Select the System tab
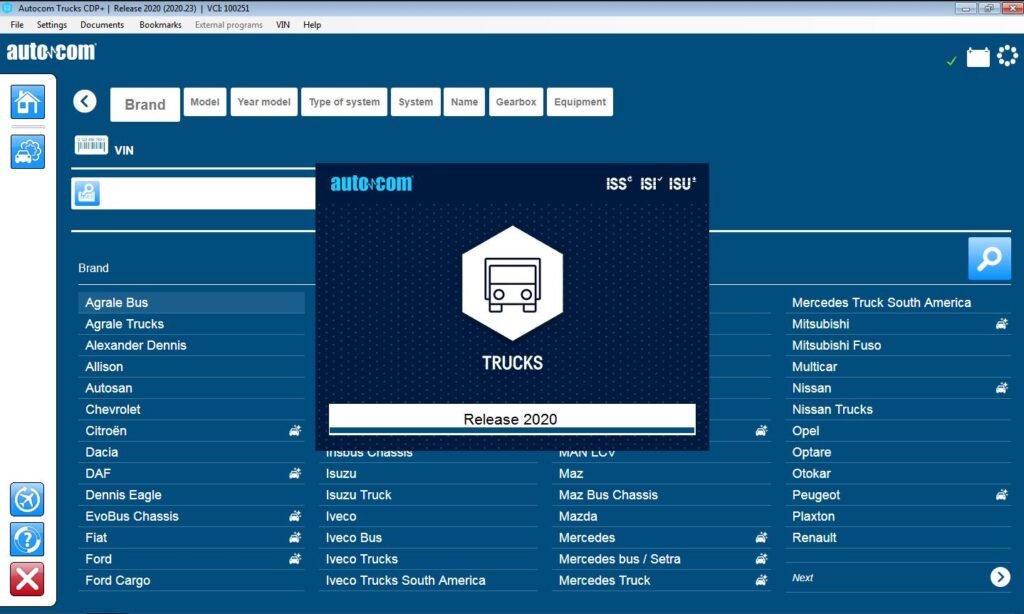Image resolution: width=1024 pixels, height=614 pixels. pyautogui.click(x=415, y=102)
